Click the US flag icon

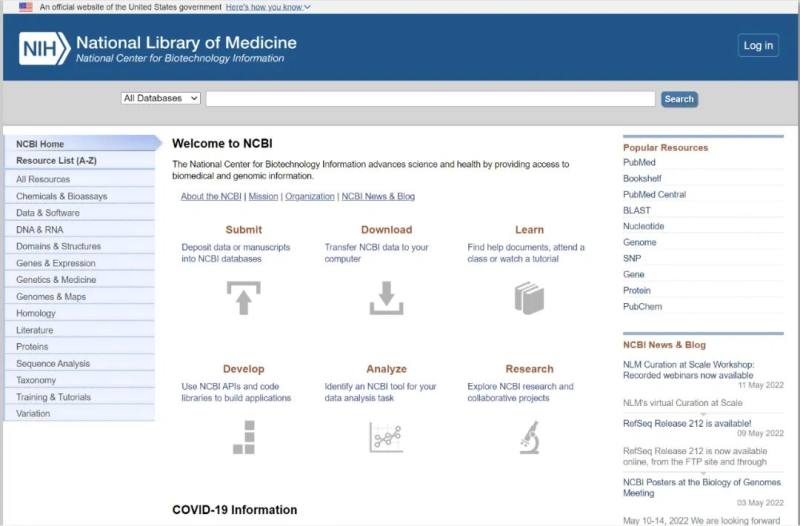point(26,7)
